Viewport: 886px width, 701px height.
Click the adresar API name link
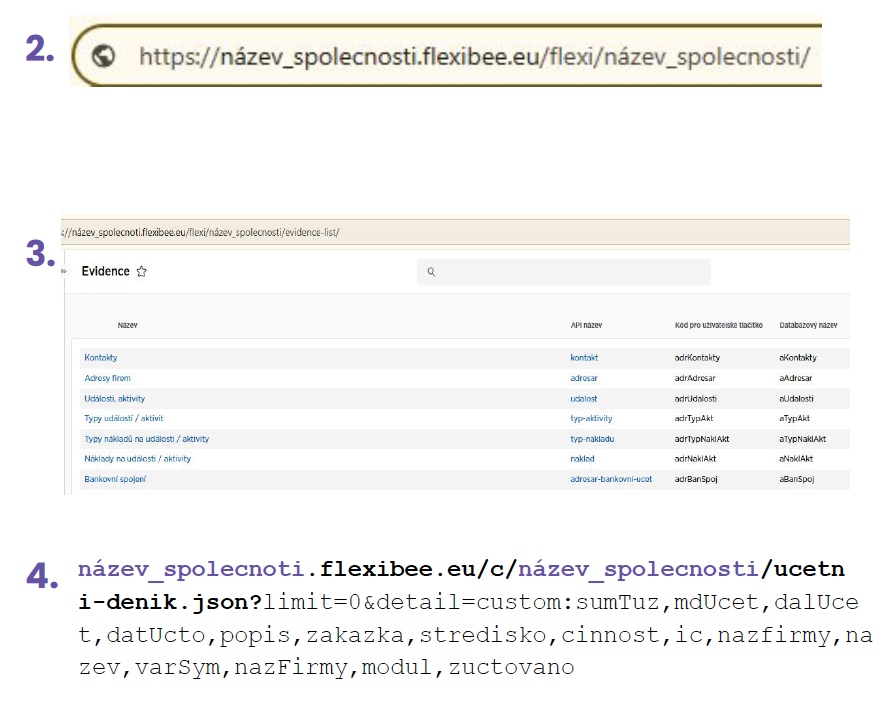[x=584, y=378]
